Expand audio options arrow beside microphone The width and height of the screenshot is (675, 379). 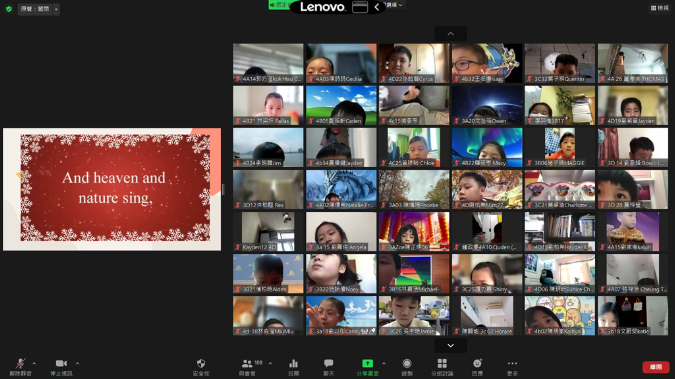tap(34, 363)
